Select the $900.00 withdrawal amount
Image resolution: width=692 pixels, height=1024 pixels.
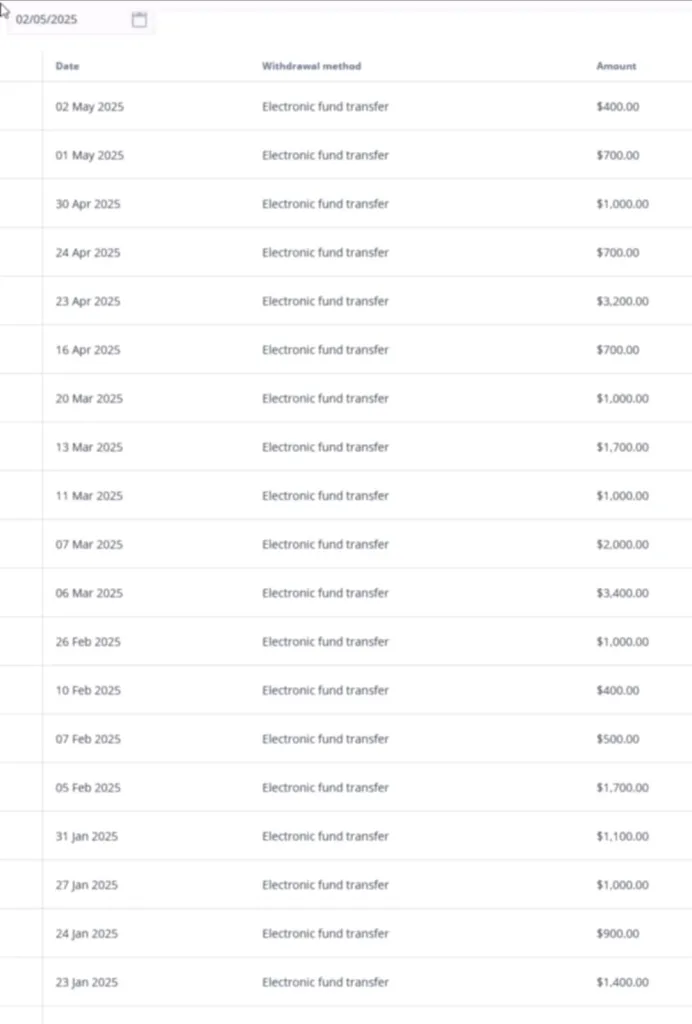617,934
